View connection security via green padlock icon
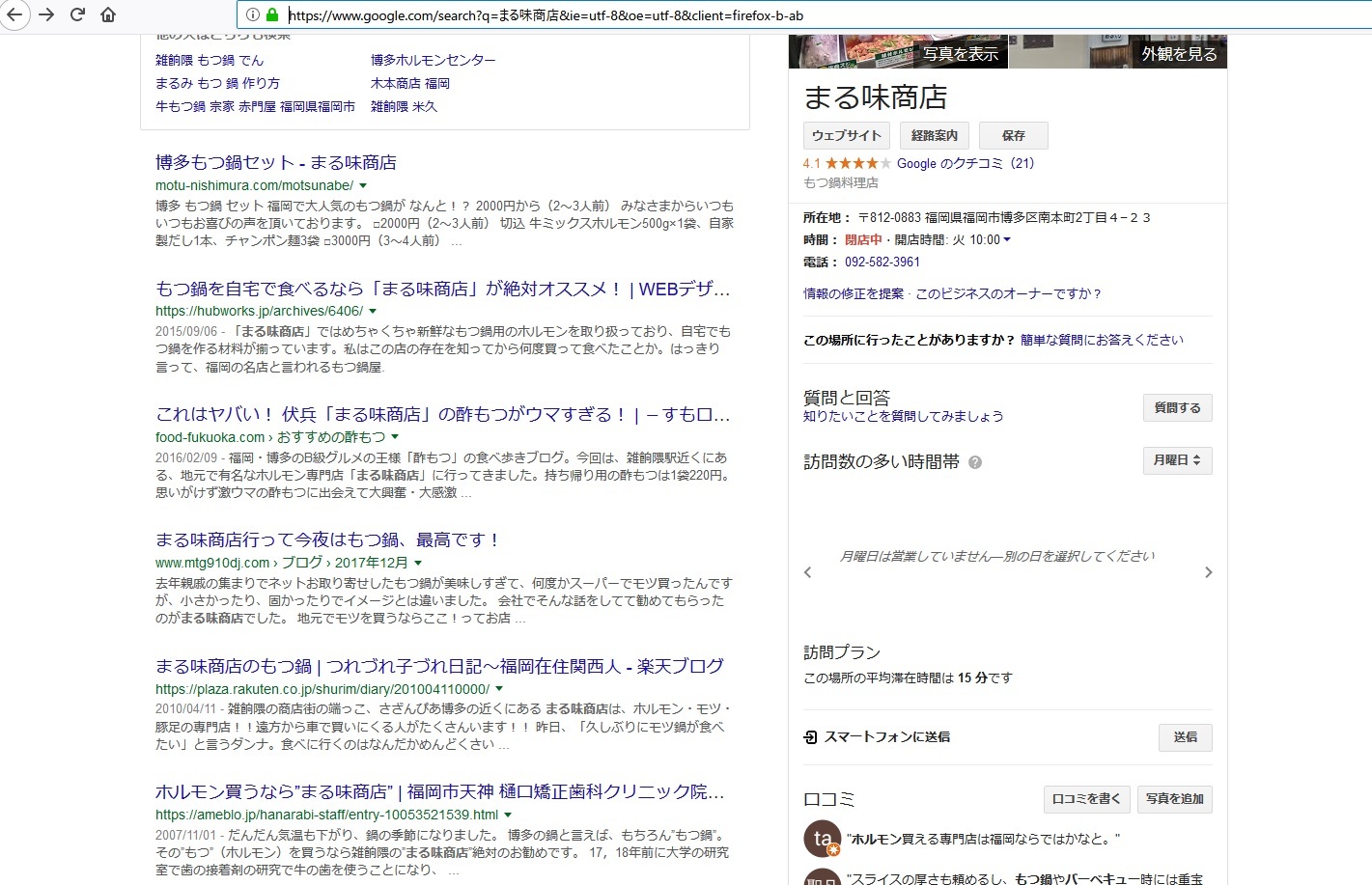 pos(271,14)
